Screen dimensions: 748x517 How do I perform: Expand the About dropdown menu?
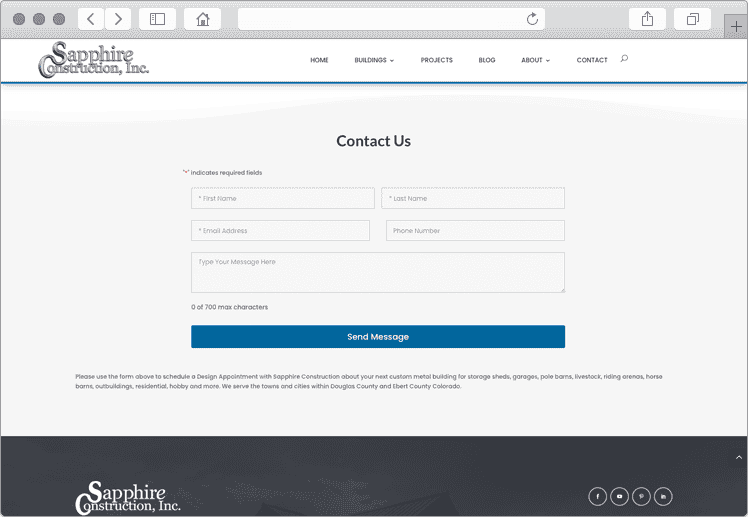point(535,60)
